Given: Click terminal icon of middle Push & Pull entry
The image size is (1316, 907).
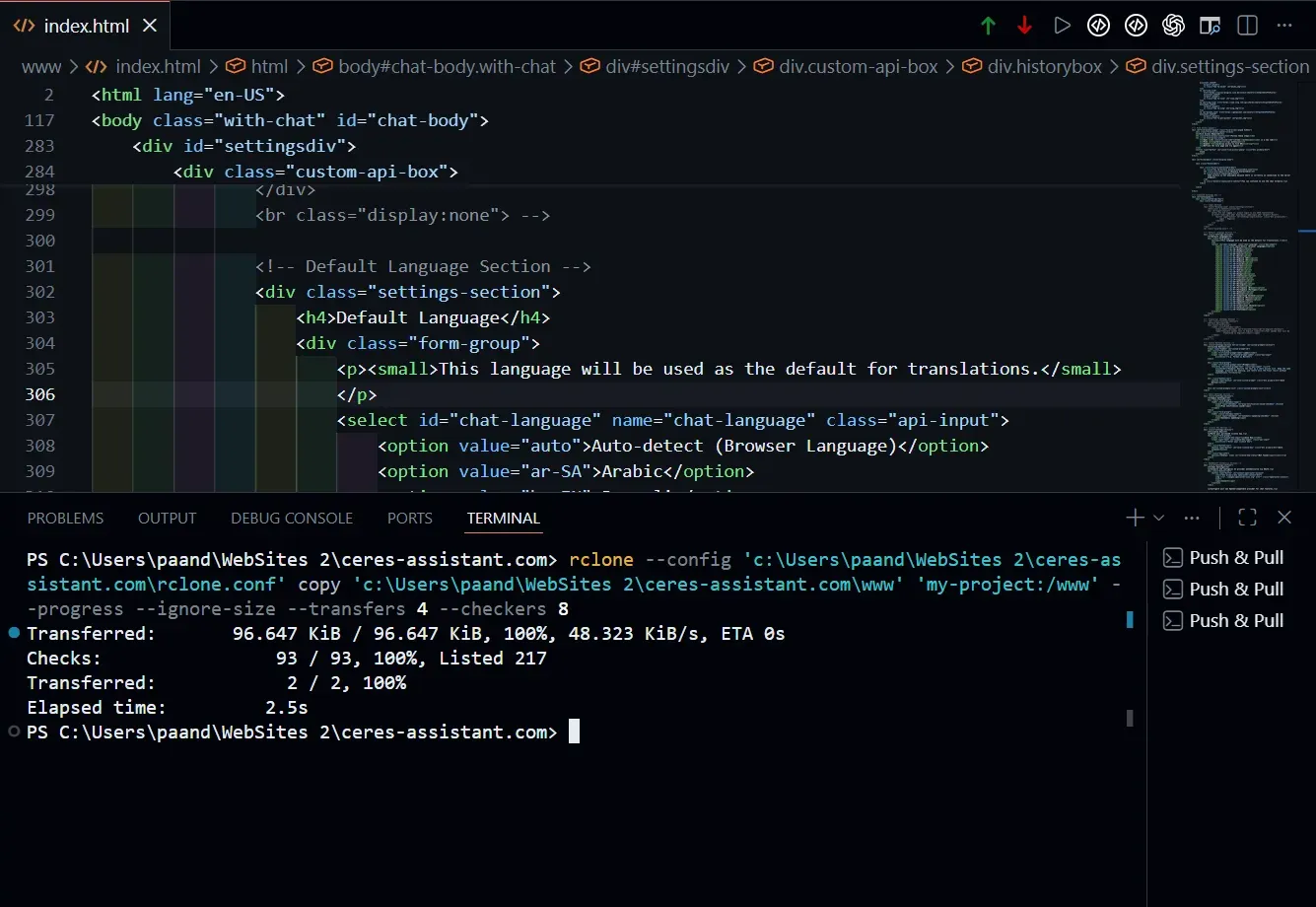Looking at the screenshot, I should [x=1173, y=590].
